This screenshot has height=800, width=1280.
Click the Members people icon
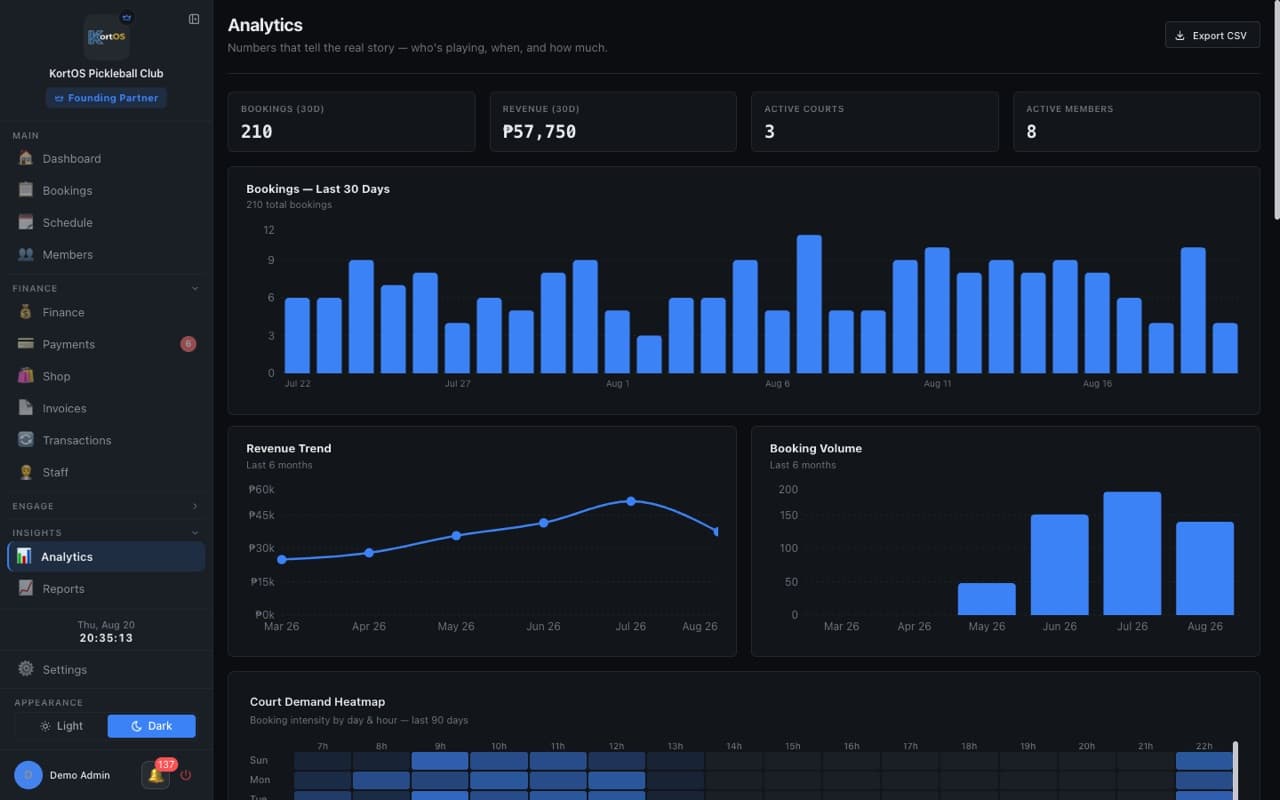tap(26, 254)
